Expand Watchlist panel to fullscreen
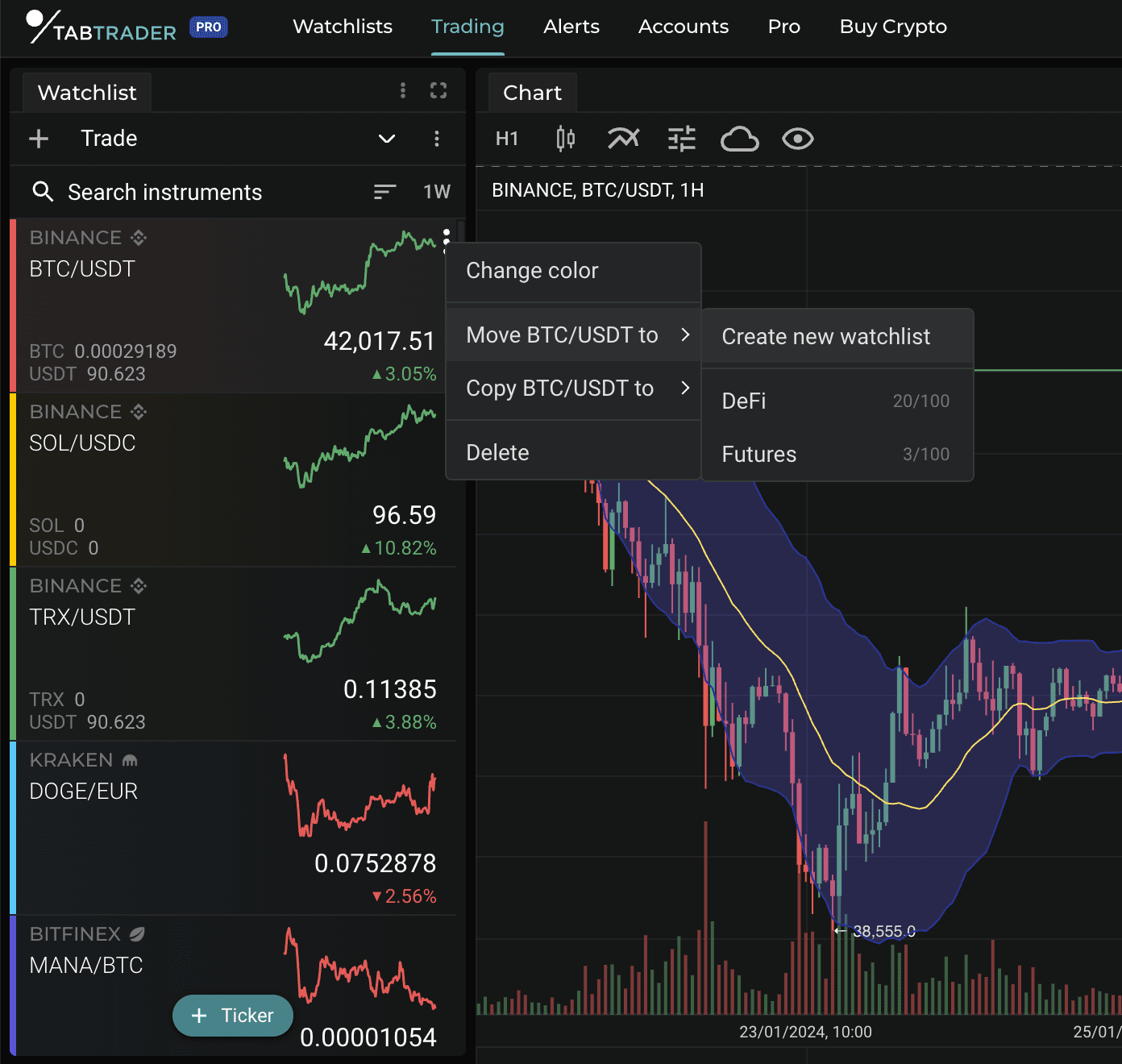1122x1064 pixels. coord(438,90)
